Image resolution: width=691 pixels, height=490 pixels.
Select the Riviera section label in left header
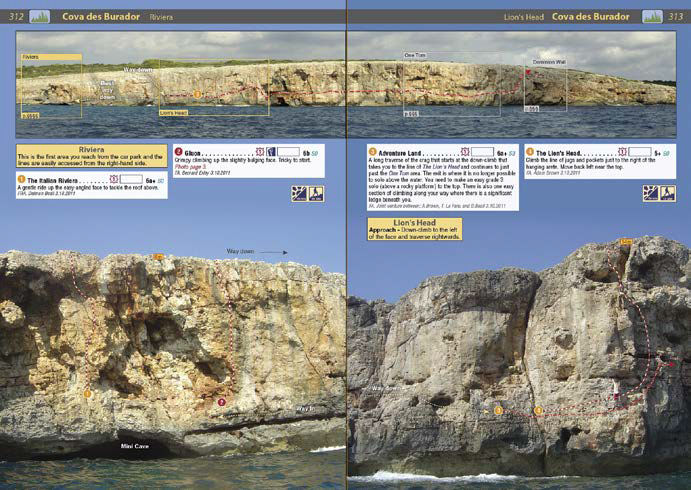click(160, 18)
